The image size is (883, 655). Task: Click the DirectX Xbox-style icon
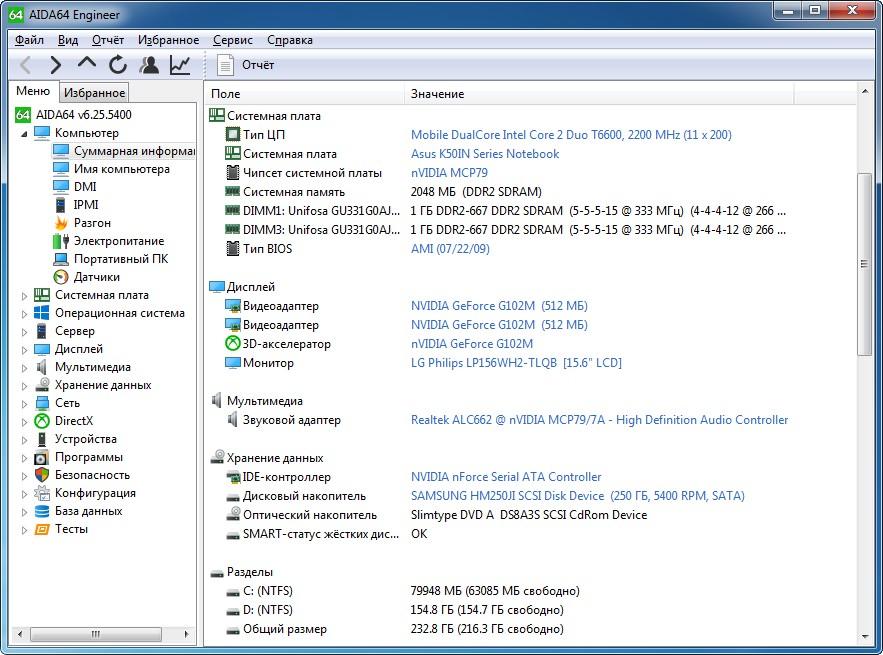click(x=42, y=421)
